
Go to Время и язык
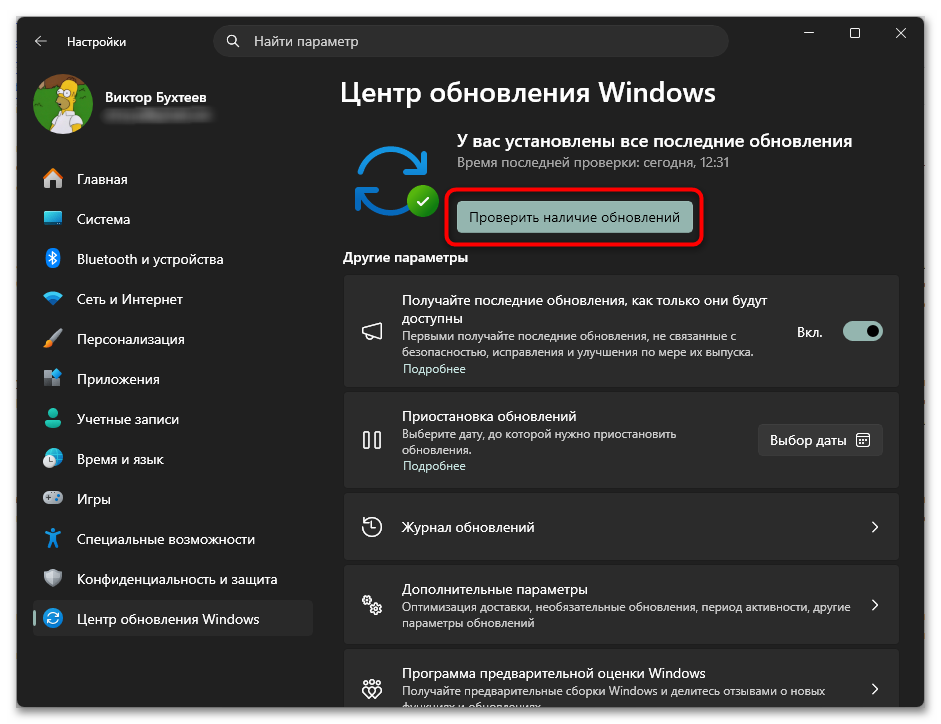(173, 459)
